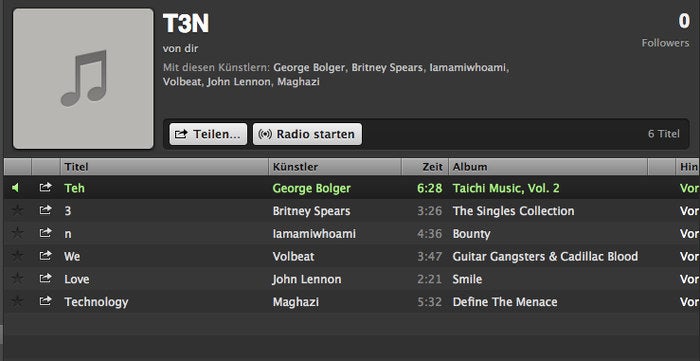
Task: Click the von dir owner text
Action: coord(180,48)
